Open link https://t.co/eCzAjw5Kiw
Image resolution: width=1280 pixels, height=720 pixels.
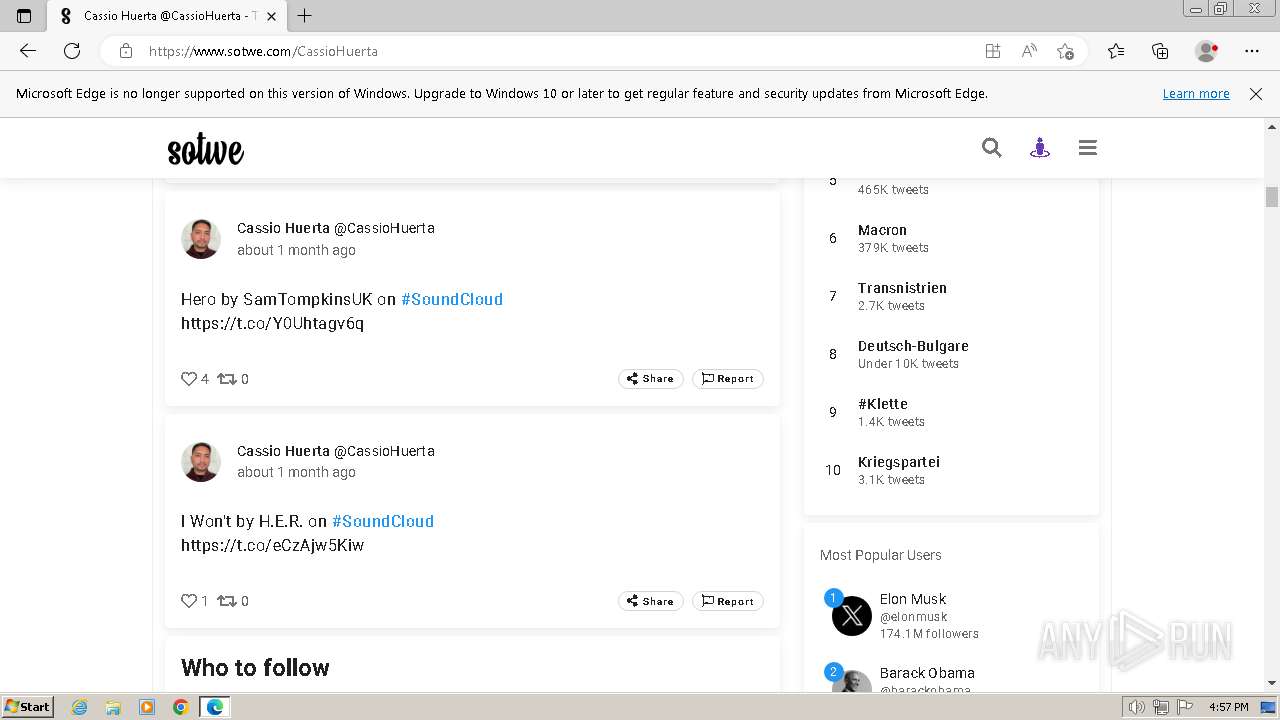[x=272, y=545]
